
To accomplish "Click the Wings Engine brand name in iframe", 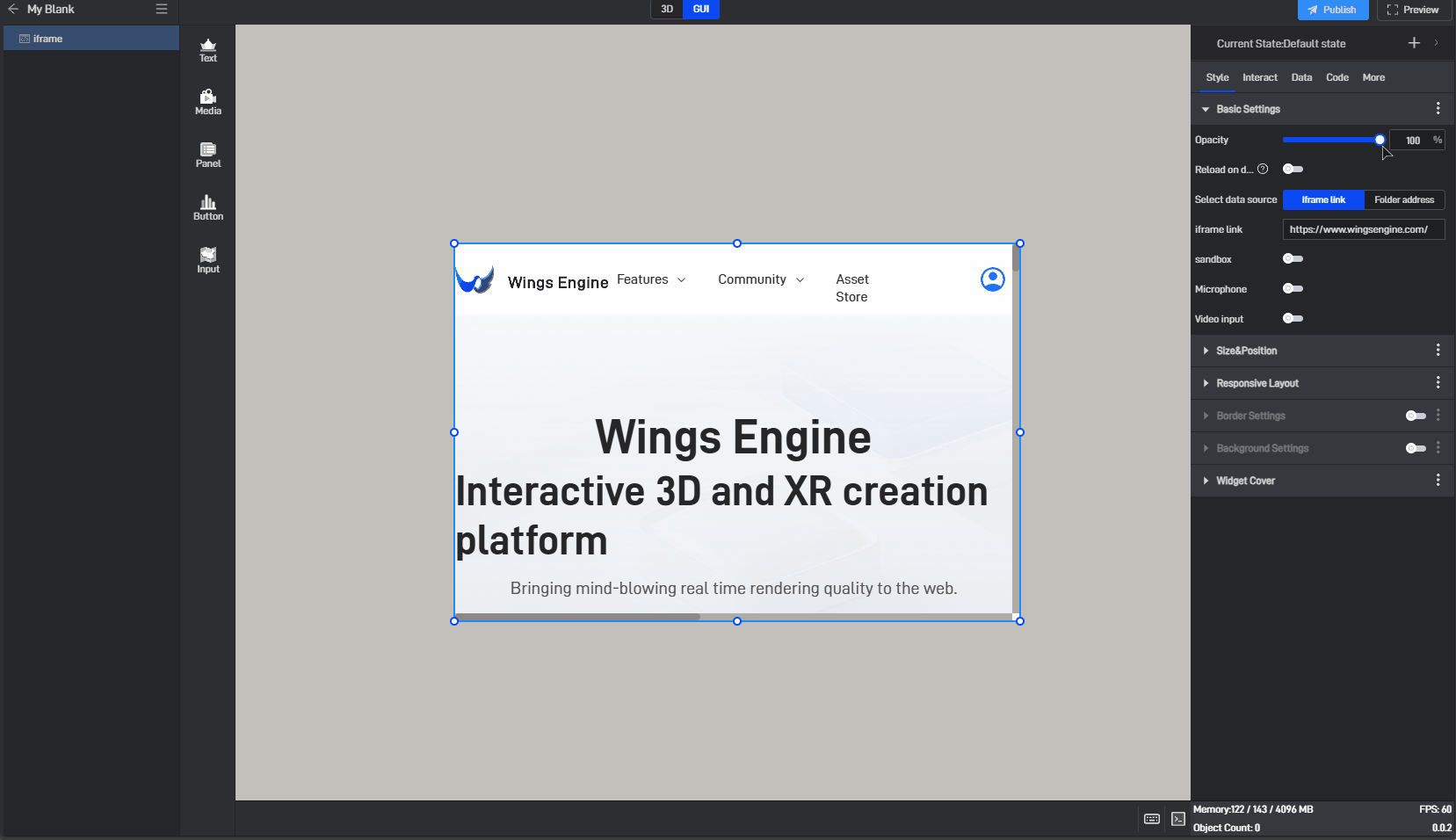I will point(558,282).
